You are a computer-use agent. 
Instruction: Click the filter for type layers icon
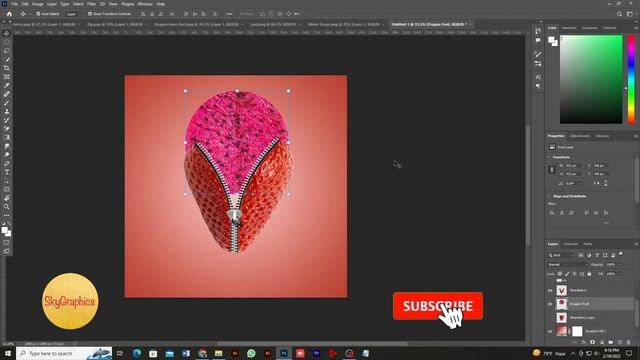(x=597, y=255)
